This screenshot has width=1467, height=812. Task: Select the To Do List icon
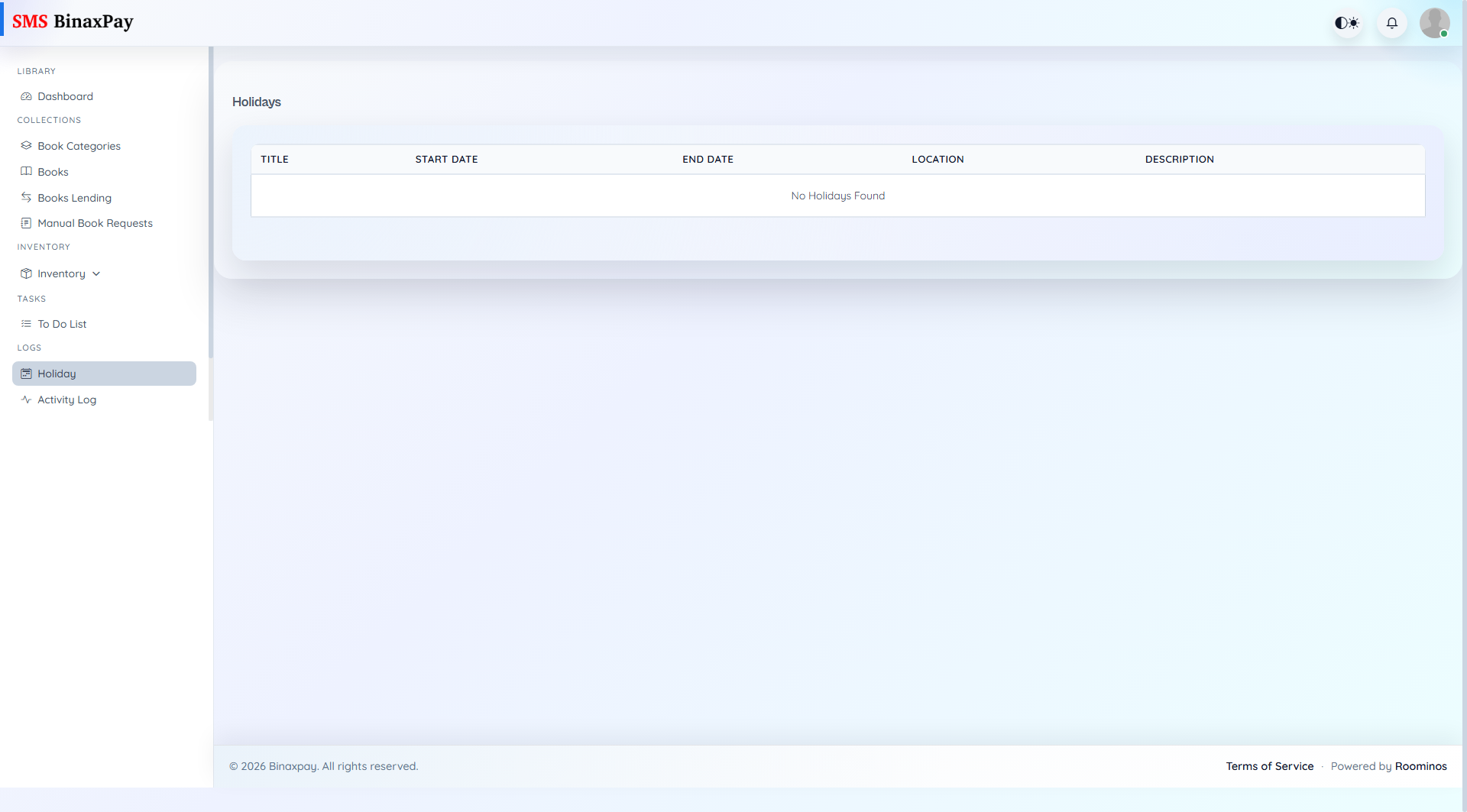(x=25, y=323)
